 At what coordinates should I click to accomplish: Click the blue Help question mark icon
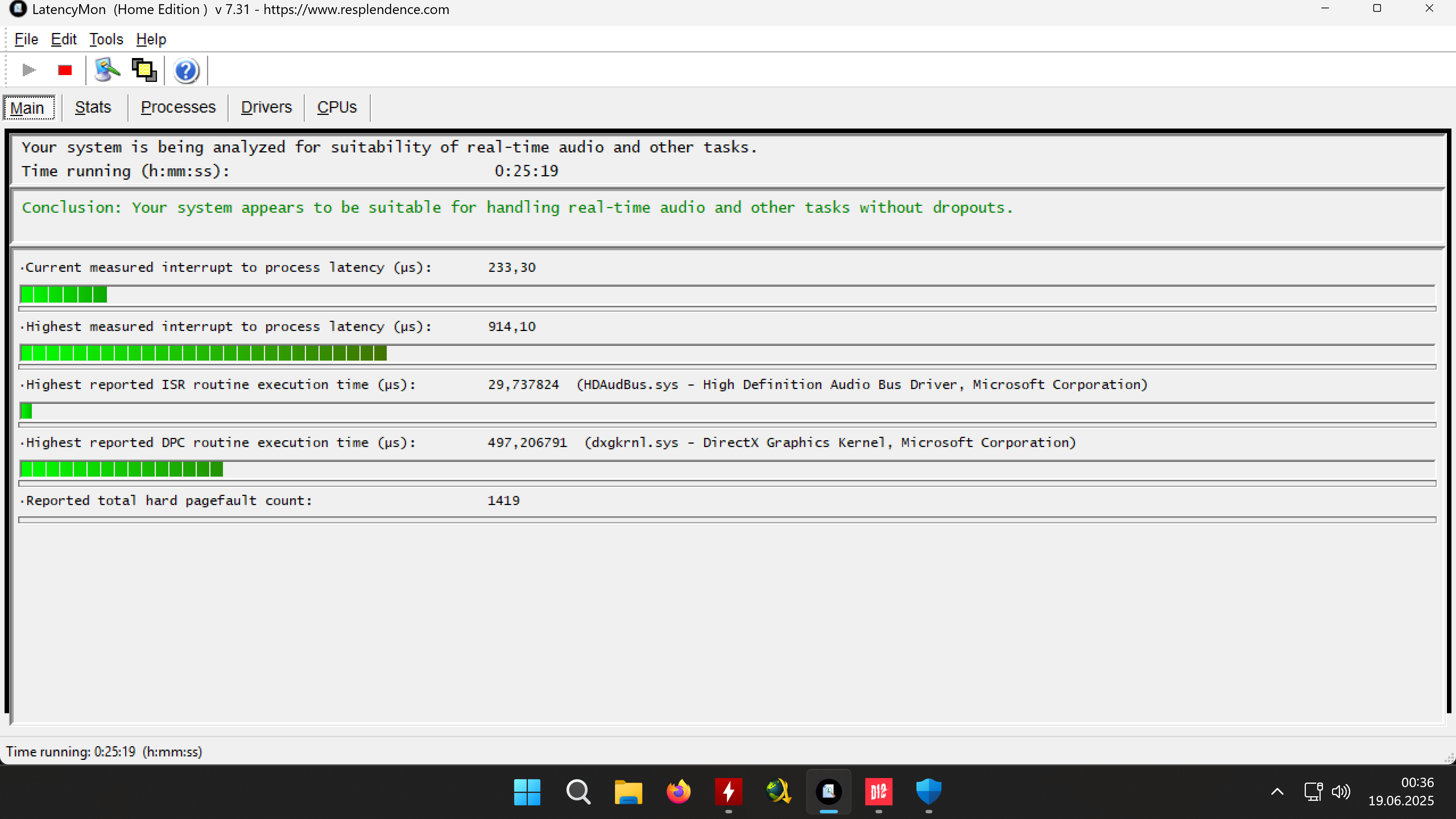tap(186, 71)
